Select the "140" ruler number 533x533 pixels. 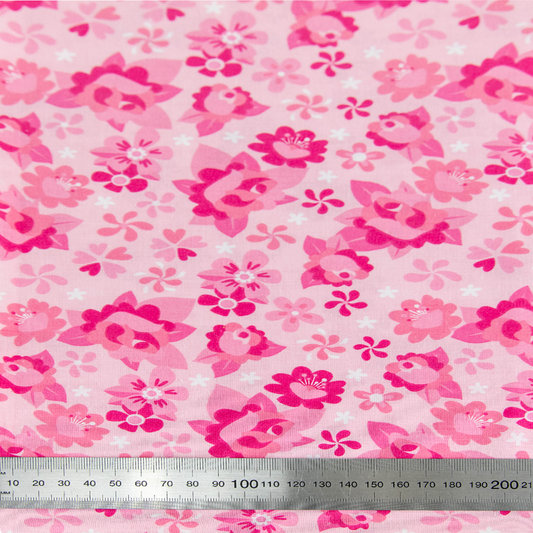click(348, 484)
